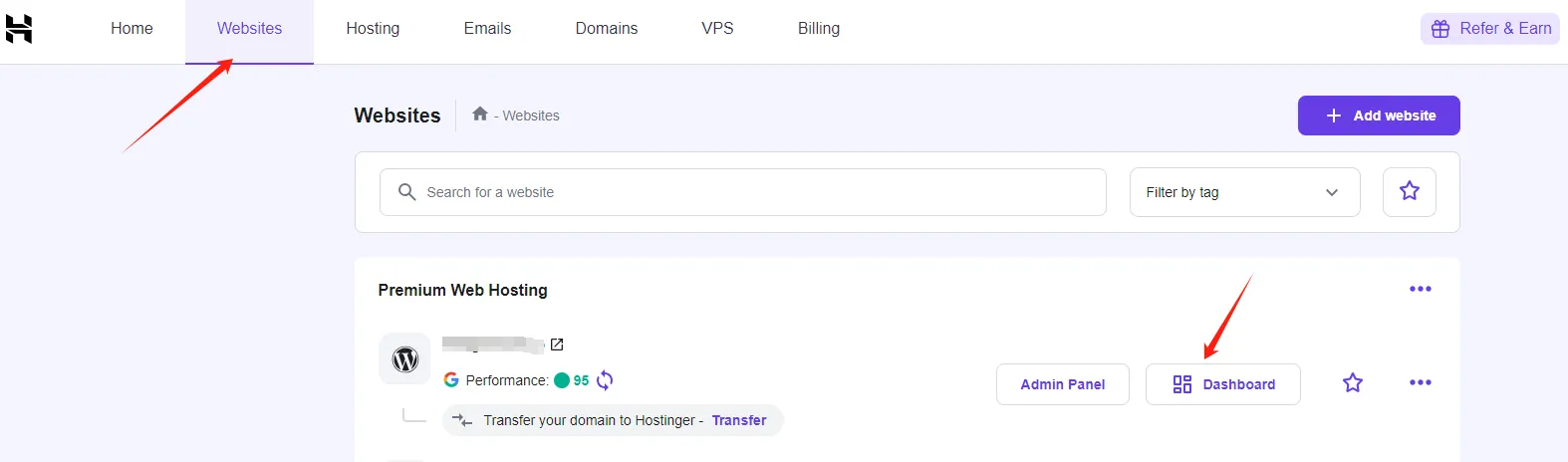Toggle favorites filter star button
The image size is (1568, 462).
tap(1409, 191)
